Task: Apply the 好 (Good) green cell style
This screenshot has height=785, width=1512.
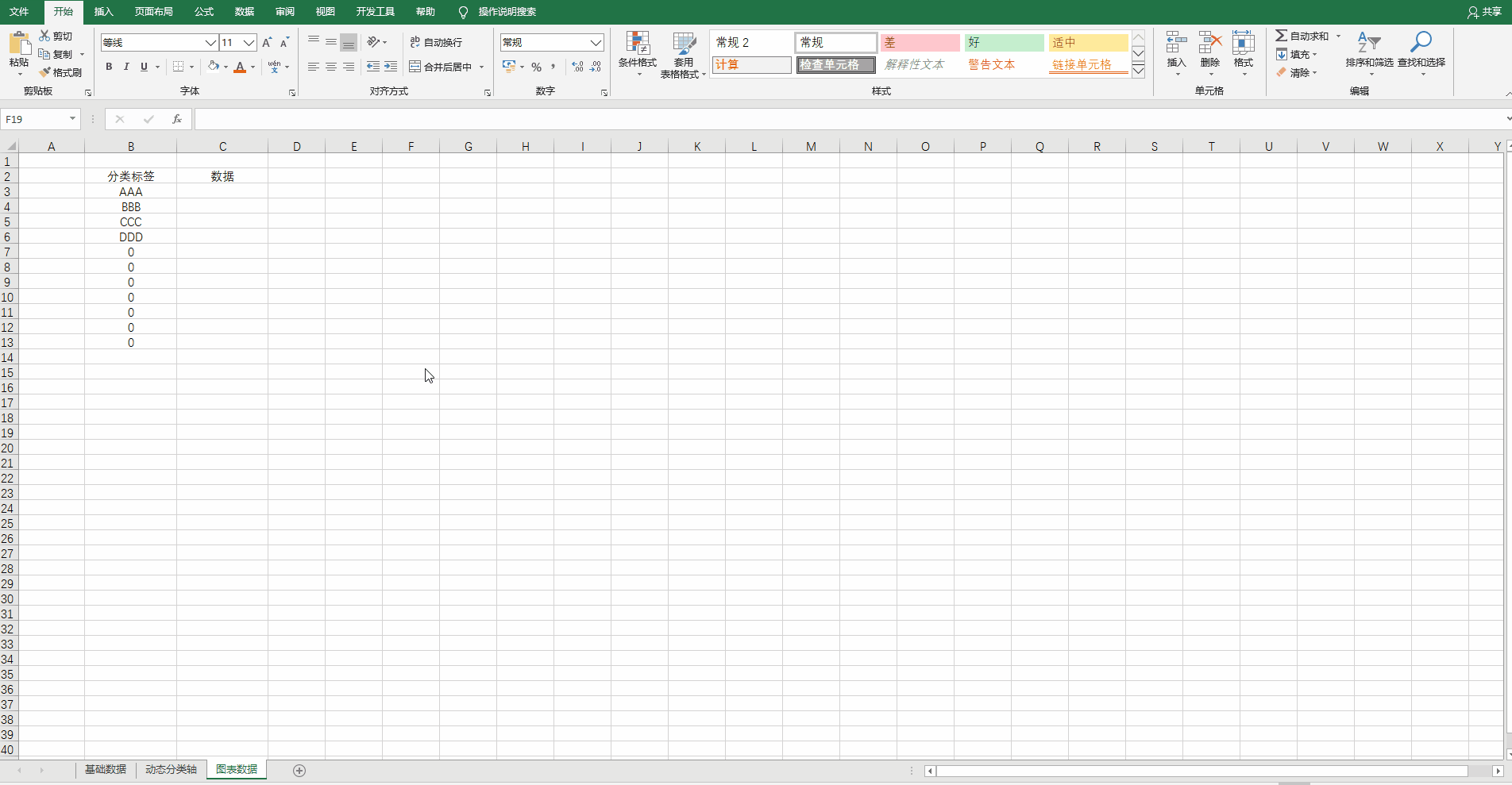Action: (1004, 42)
